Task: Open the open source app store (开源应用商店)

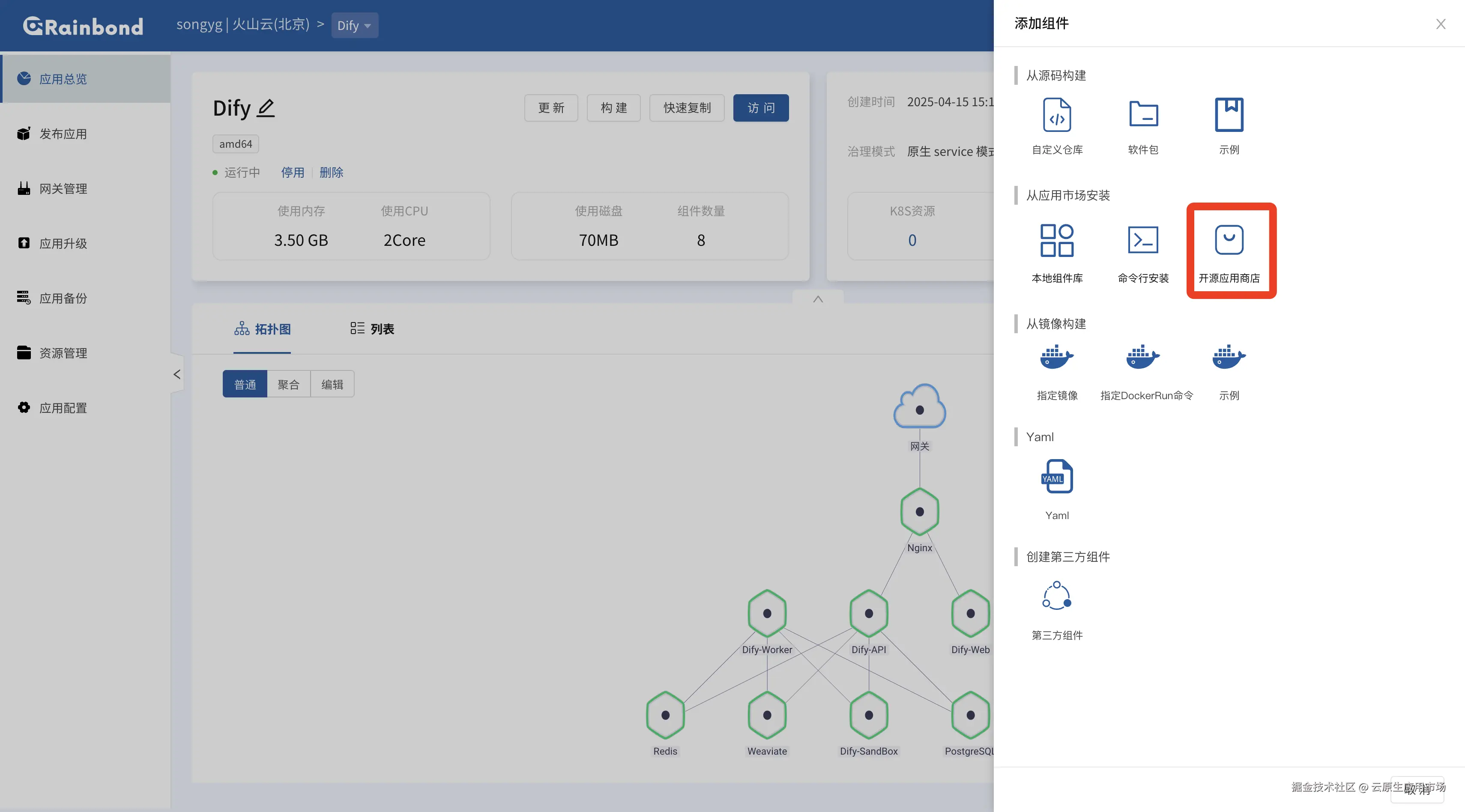Action: coord(1229,241)
